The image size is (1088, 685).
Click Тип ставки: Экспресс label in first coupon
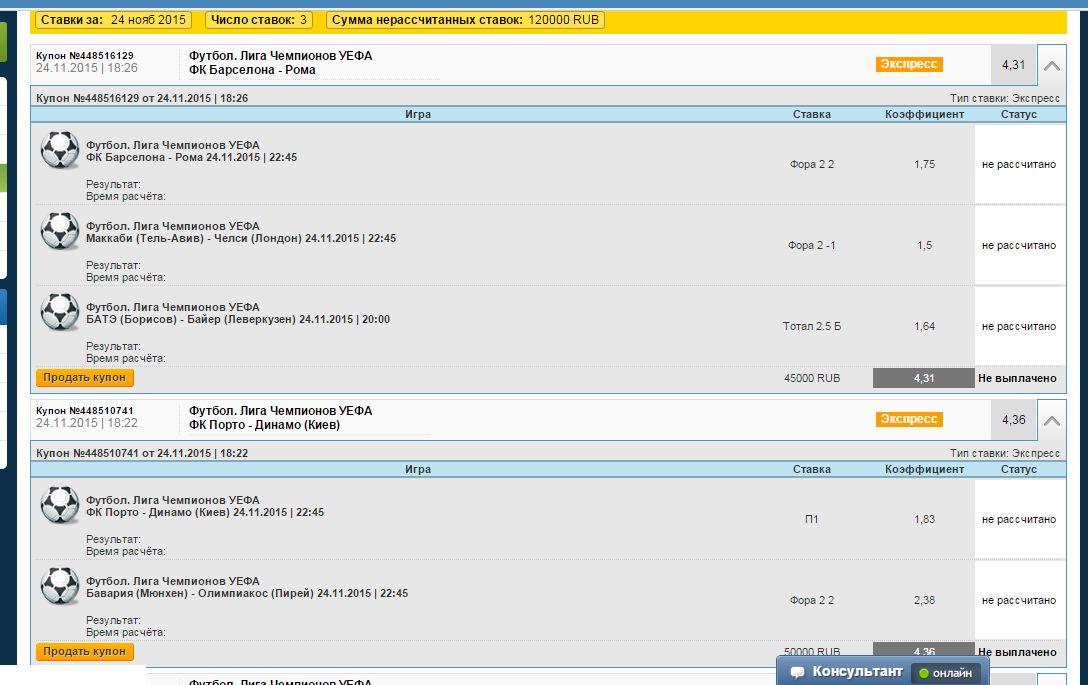pyautogui.click(x=1005, y=99)
